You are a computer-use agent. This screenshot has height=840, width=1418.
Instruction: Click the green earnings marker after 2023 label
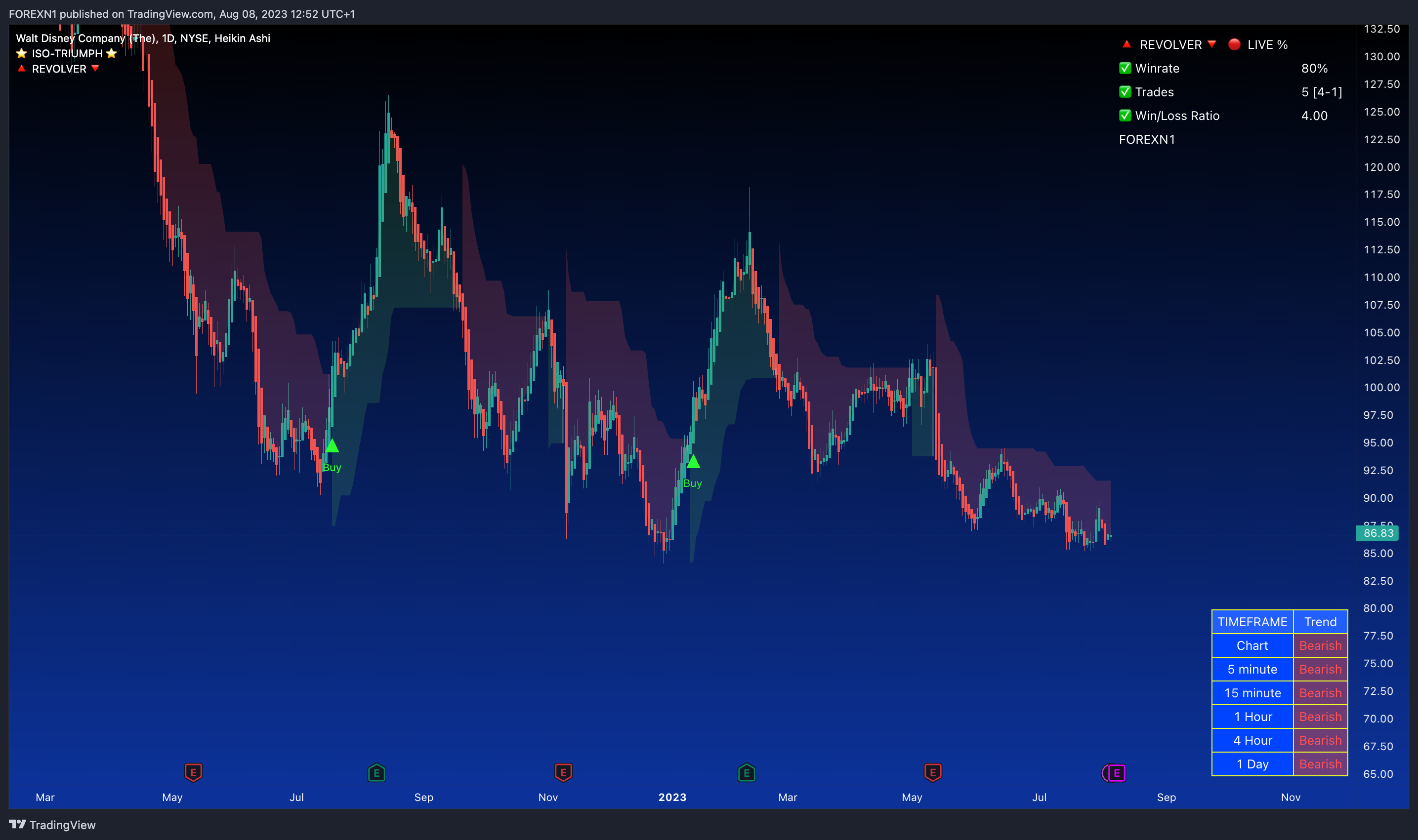tap(747, 772)
